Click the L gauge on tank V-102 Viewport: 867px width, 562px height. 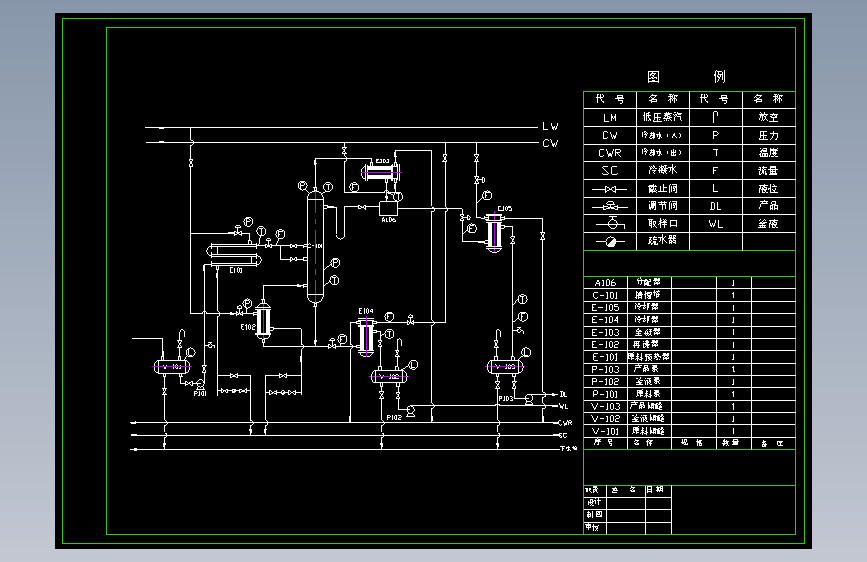click(x=413, y=365)
